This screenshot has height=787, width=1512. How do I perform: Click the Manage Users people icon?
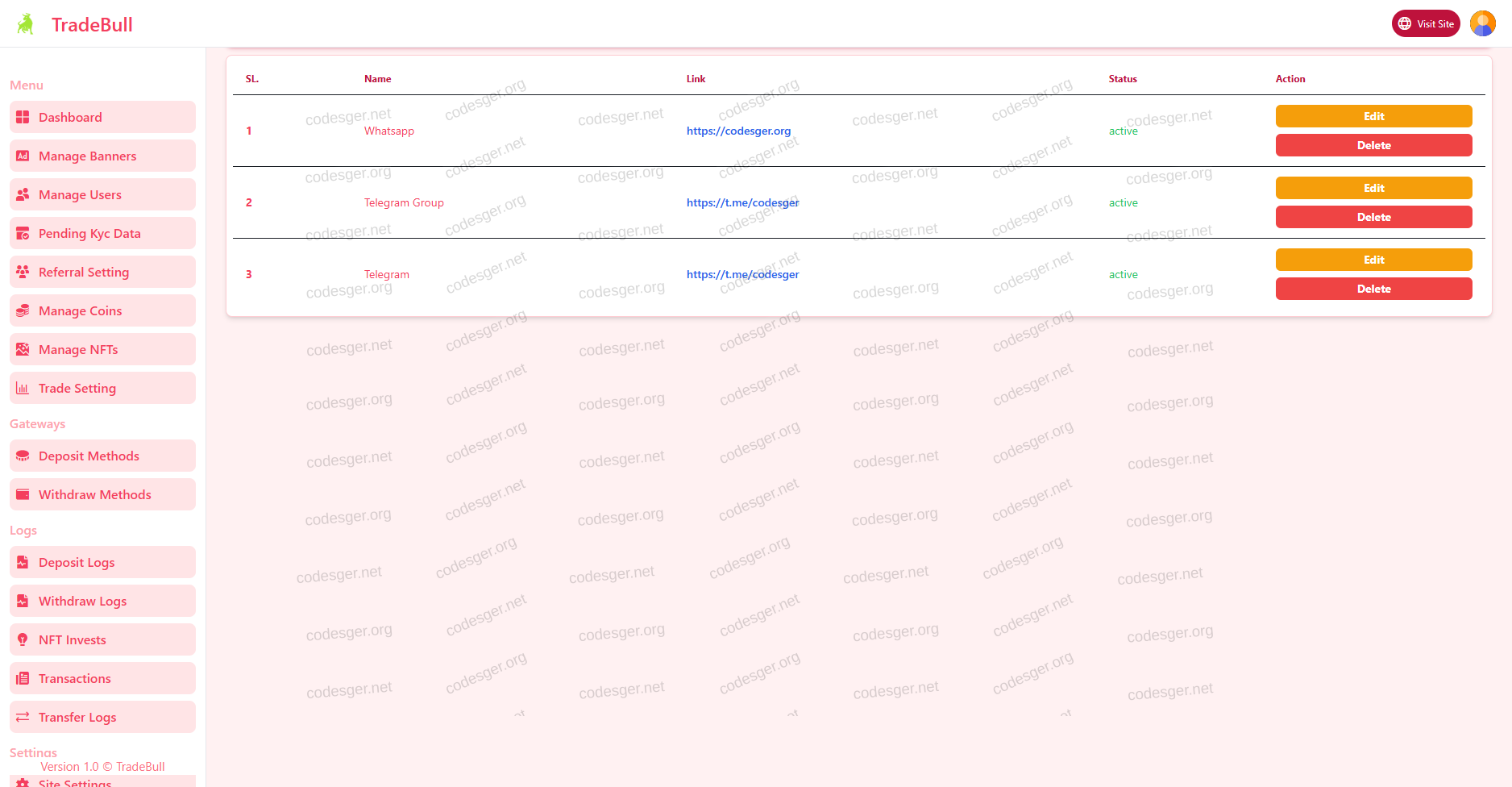click(x=23, y=195)
